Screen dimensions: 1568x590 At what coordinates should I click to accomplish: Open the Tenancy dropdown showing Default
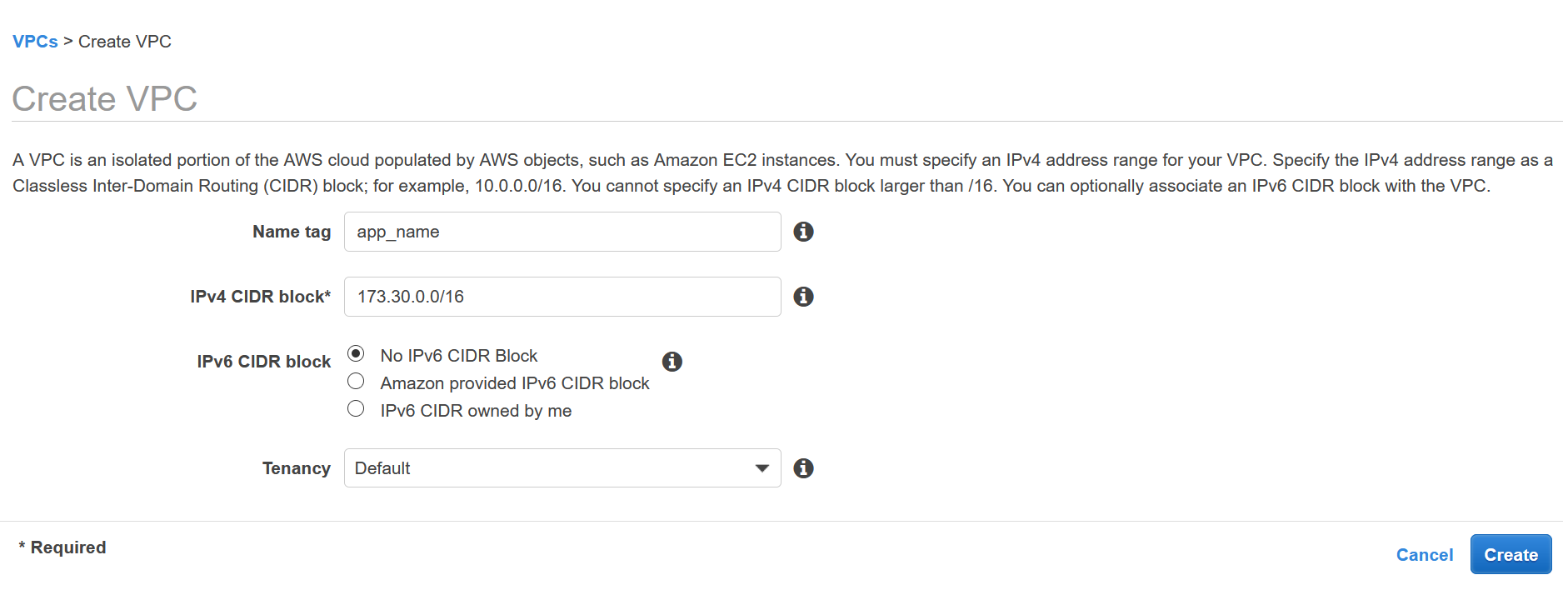click(550, 468)
